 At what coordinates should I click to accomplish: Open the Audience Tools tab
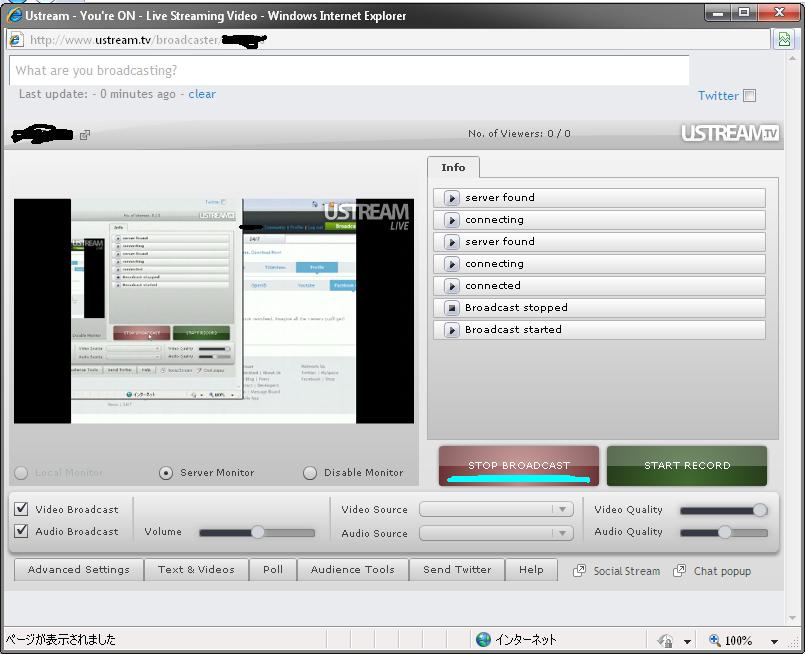[353, 570]
